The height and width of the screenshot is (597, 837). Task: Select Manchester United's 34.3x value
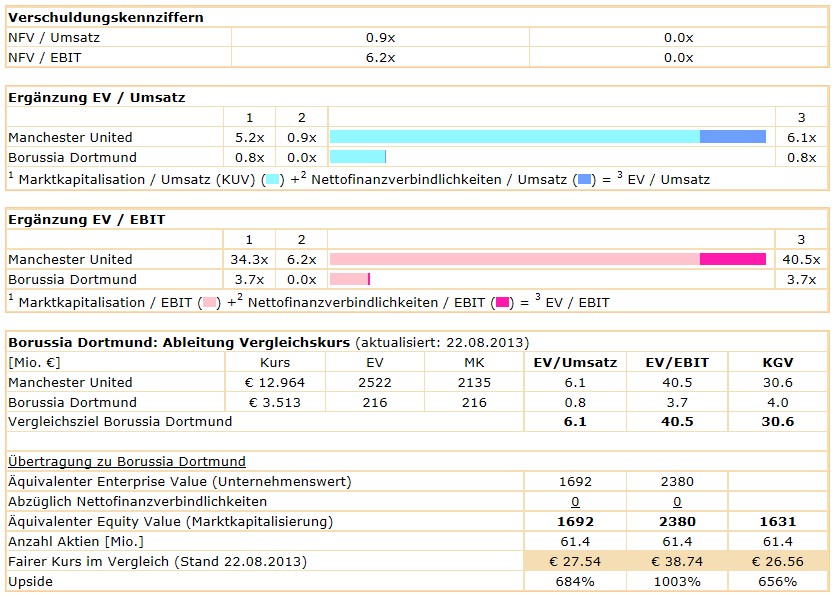pyautogui.click(x=249, y=260)
